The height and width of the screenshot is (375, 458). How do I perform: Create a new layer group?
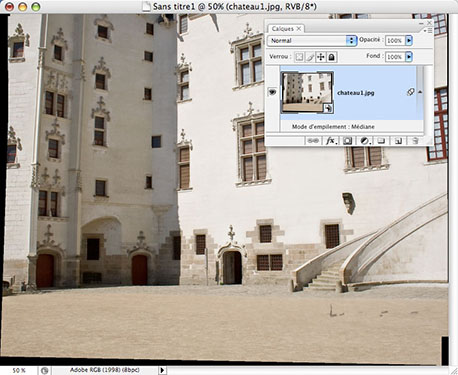click(x=381, y=141)
